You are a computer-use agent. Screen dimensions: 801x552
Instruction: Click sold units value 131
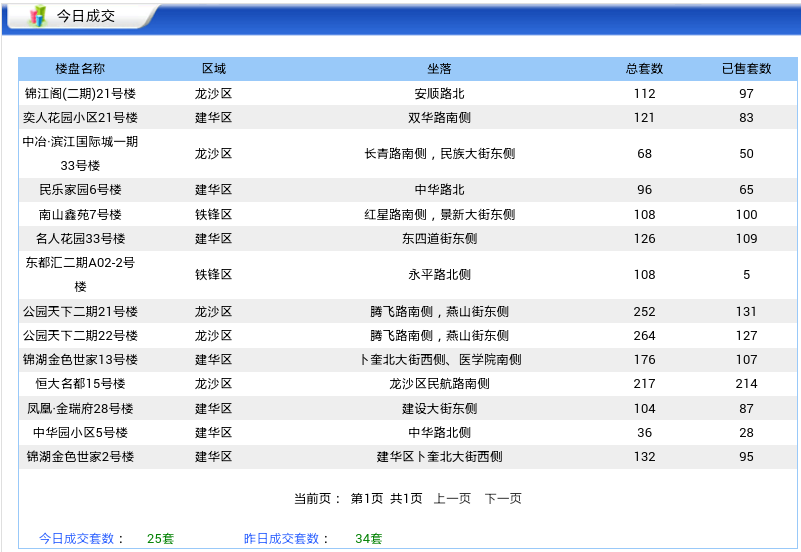(746, 311)
